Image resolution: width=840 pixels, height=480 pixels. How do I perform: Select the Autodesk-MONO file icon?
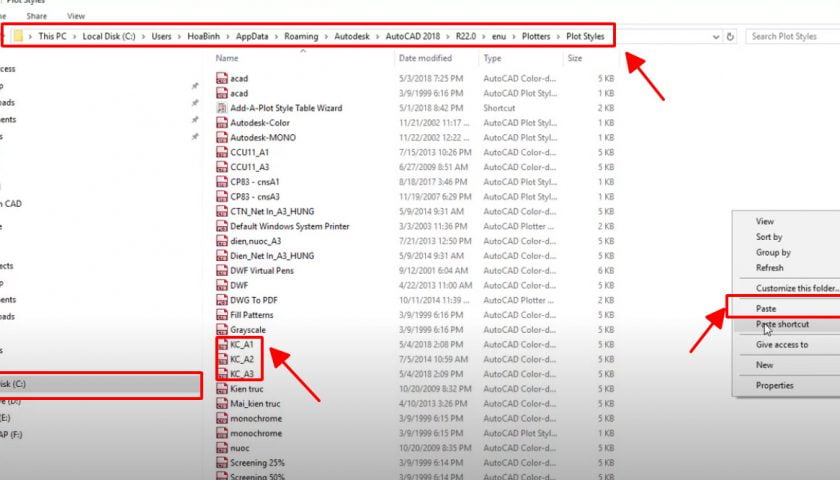pyautogui.click(x=222, y=137)
